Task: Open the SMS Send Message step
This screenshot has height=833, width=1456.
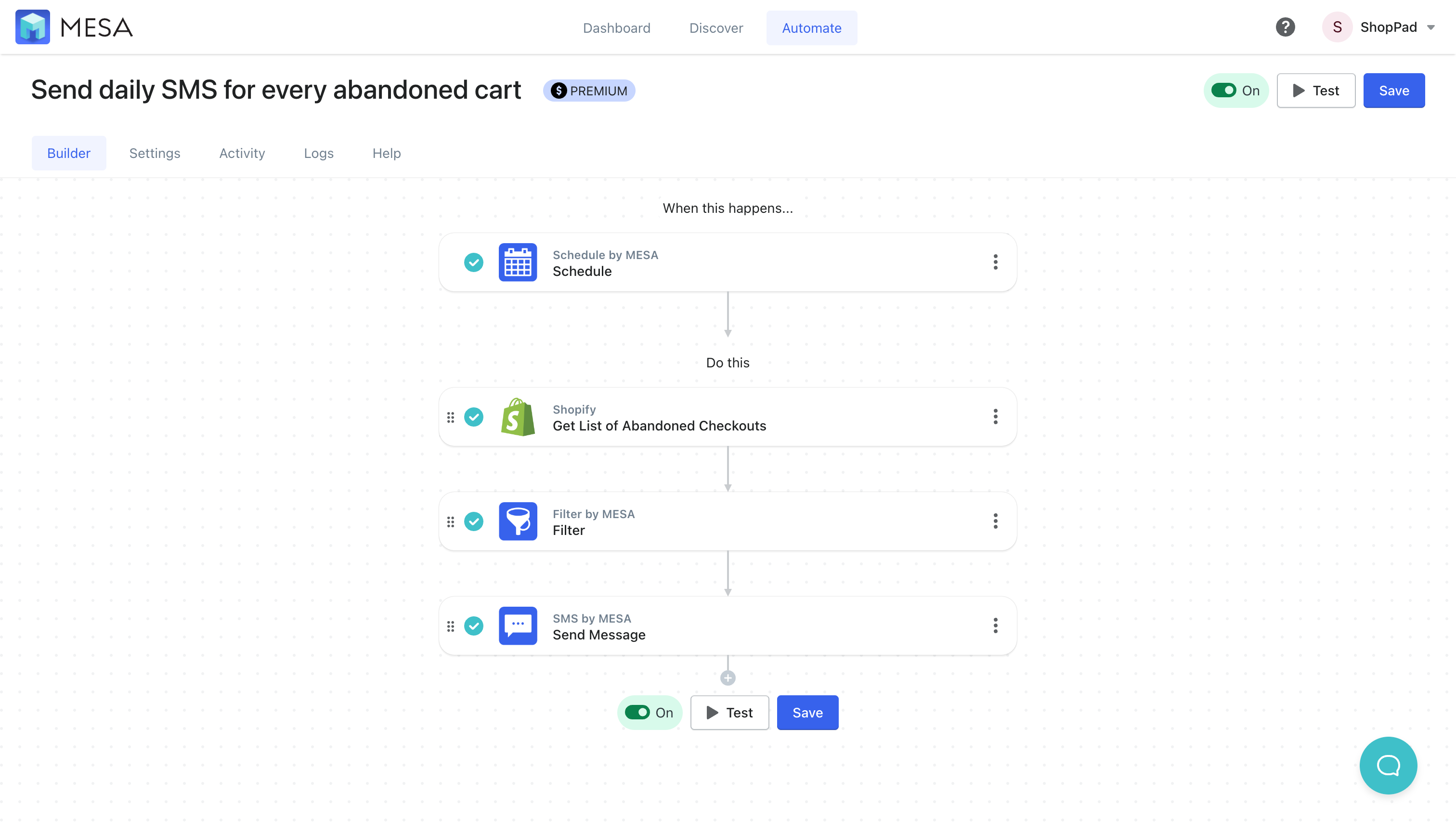Action: 728,626
